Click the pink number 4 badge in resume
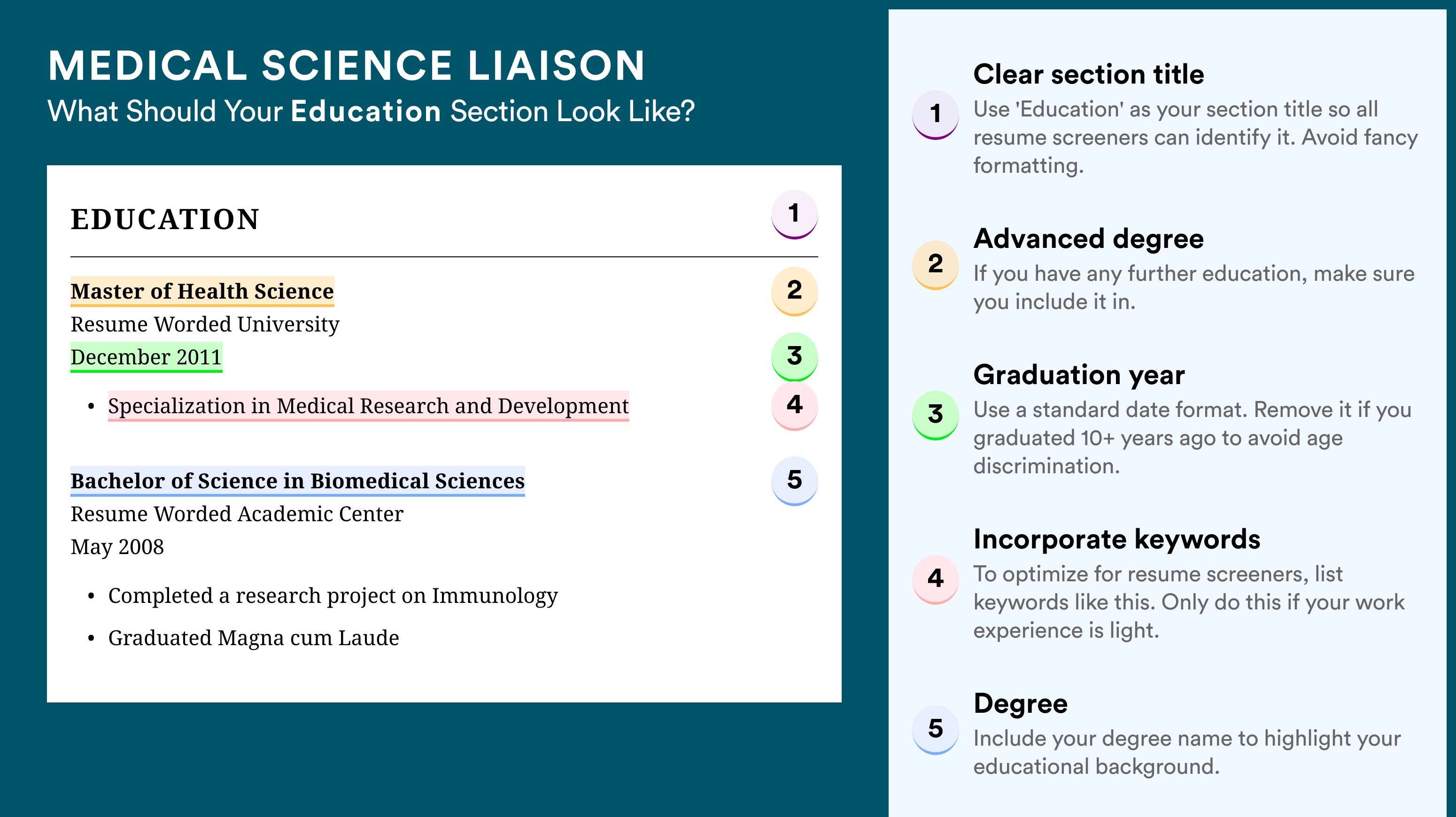 794,406
